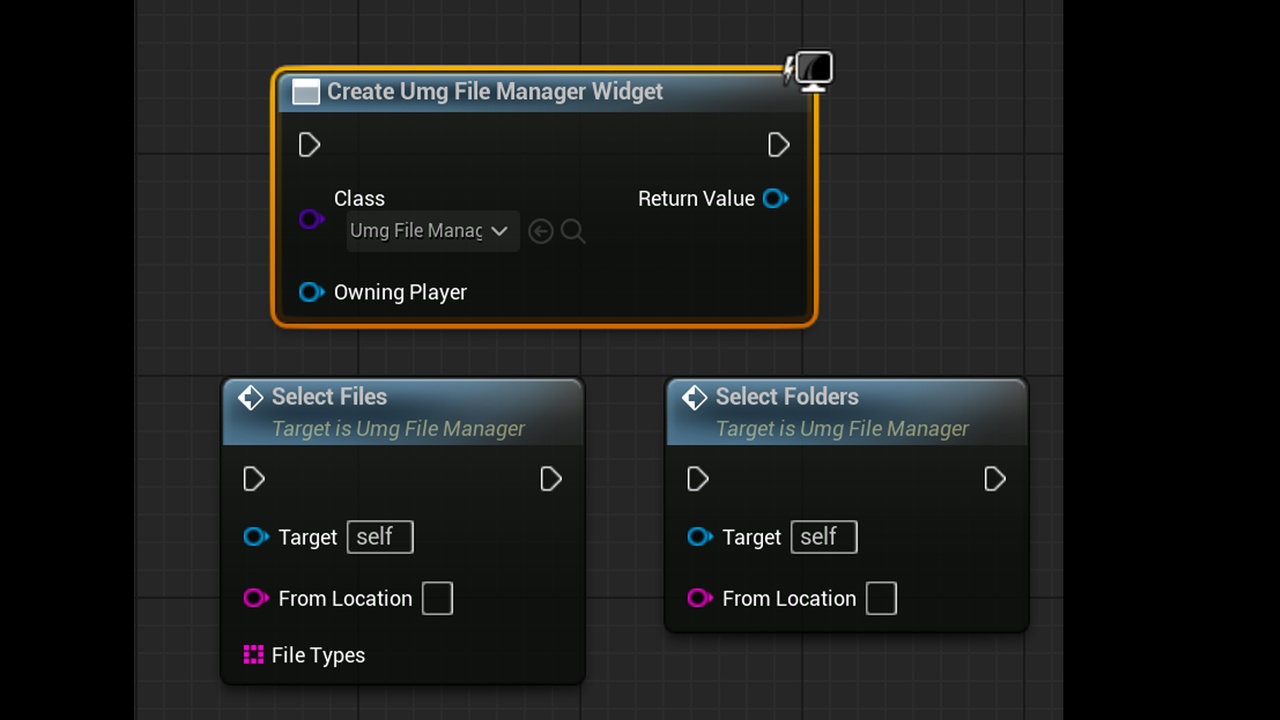Click the exec output pin on Select Folders
Viewport: 1280px width, 720px height.
[x=994, y=479]
